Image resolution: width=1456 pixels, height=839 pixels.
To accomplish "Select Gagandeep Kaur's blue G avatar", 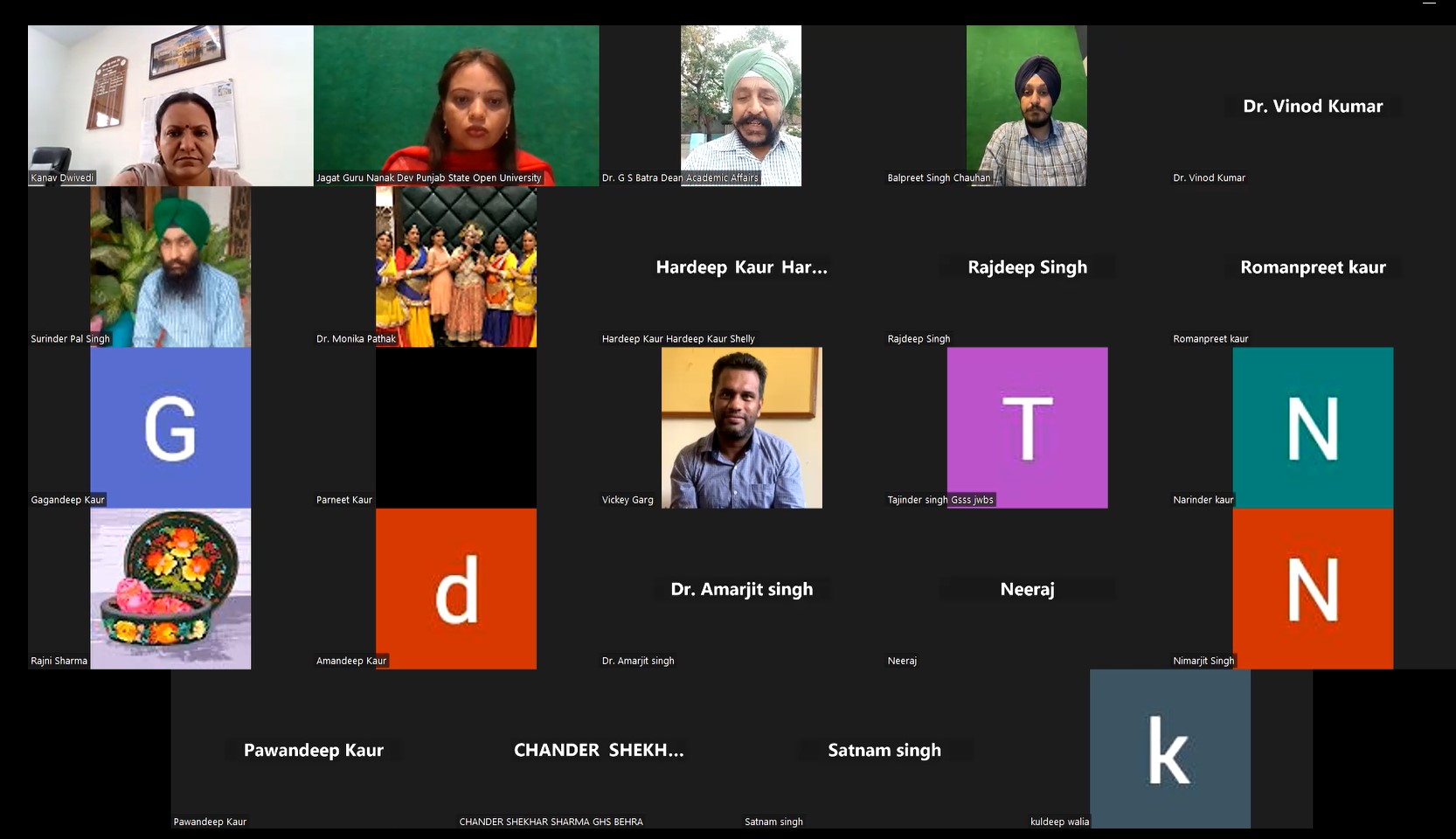I will point(170,428).
